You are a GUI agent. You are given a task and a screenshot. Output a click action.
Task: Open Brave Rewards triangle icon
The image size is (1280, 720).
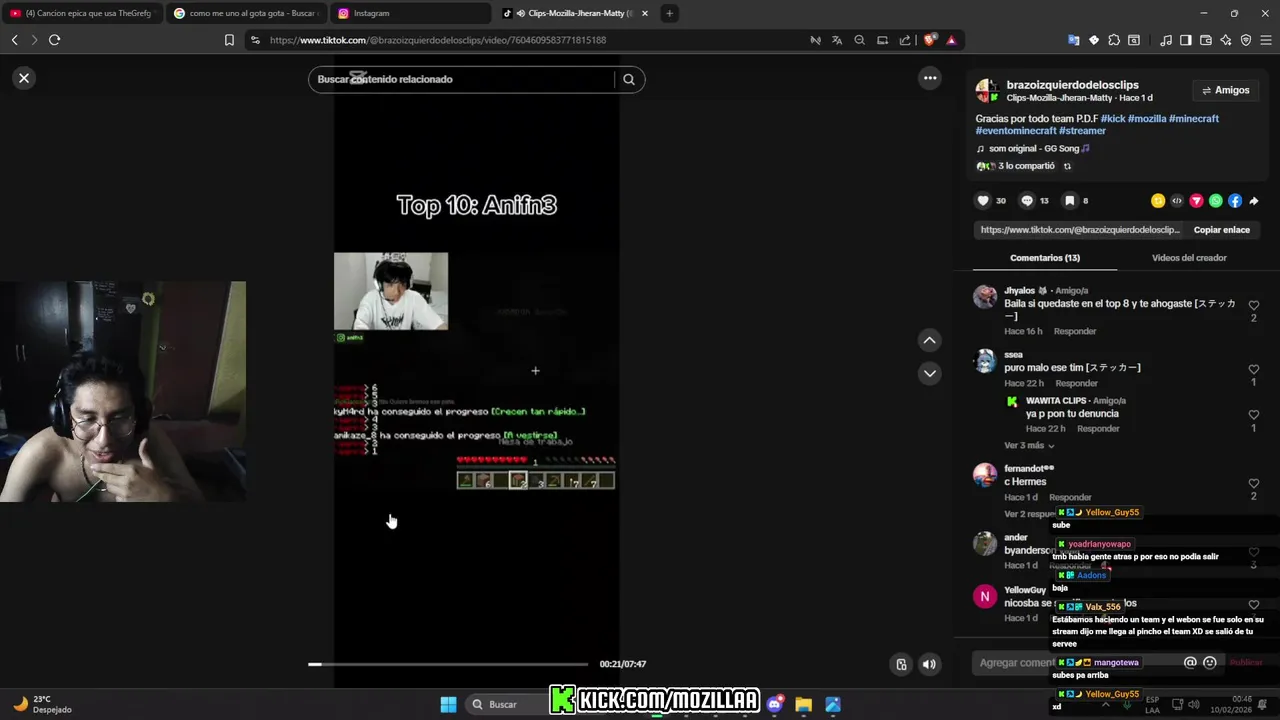point(951,40)
